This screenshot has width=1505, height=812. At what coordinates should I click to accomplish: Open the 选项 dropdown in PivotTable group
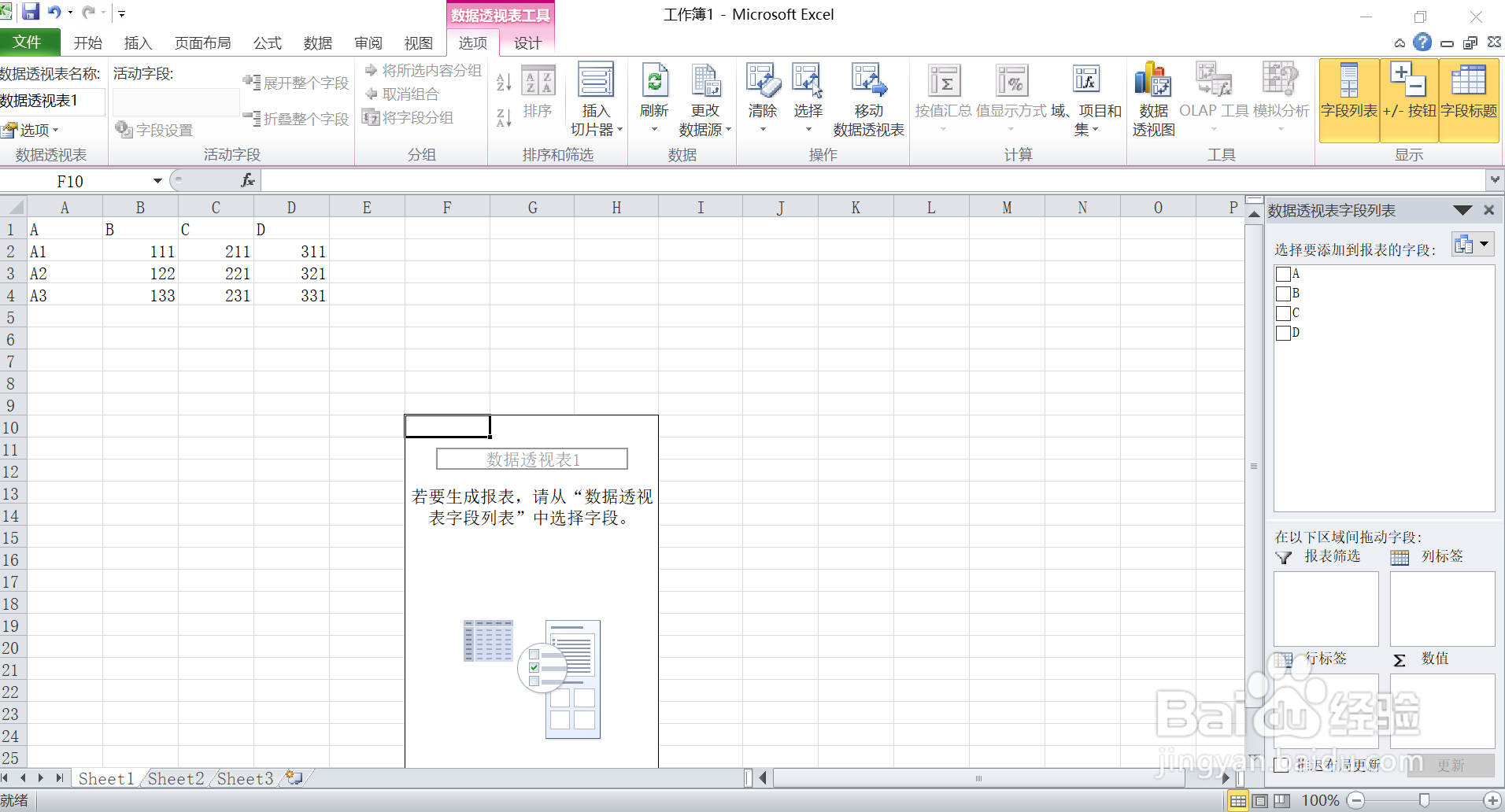click(x=33, y=130)
